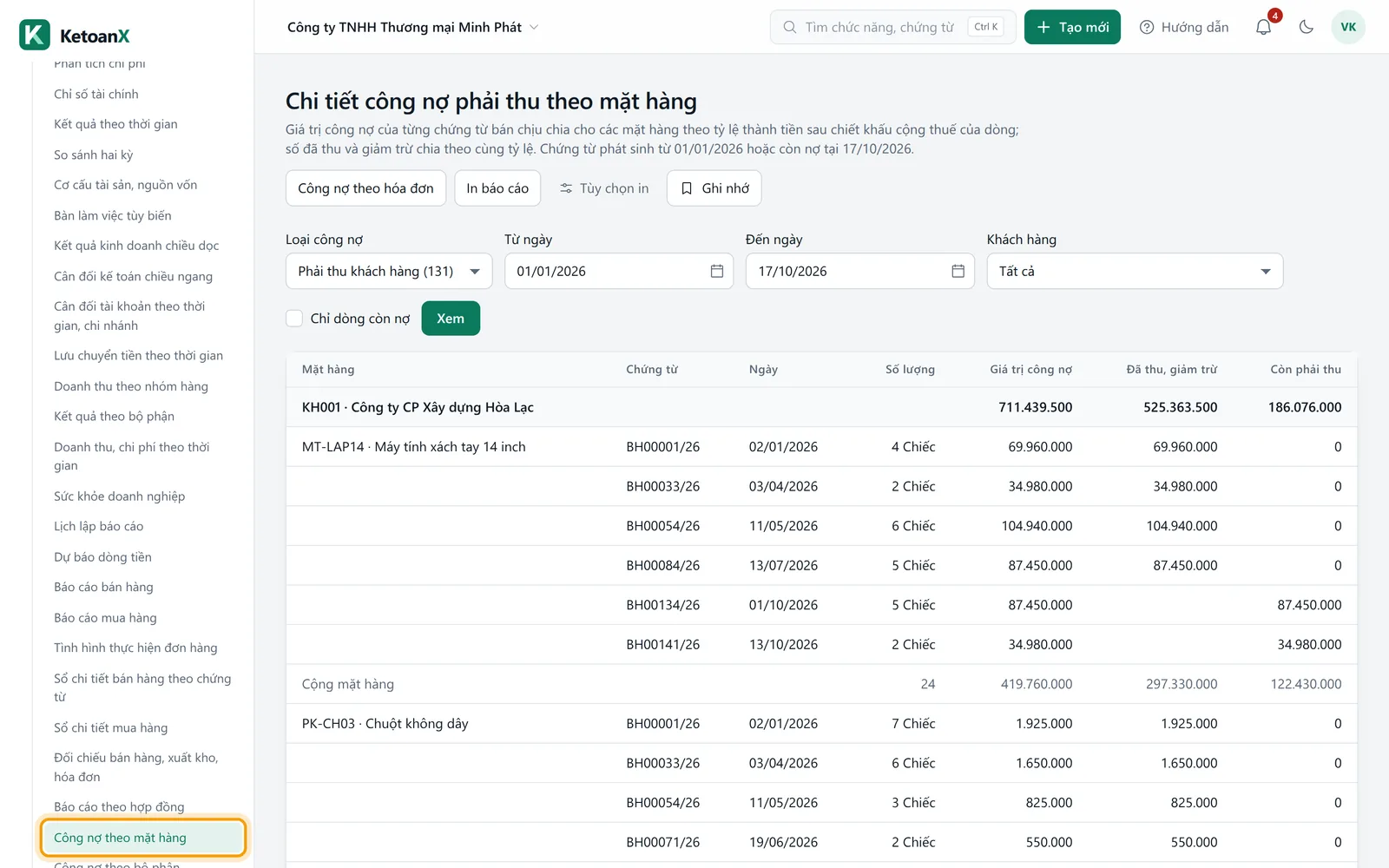
Task: Click voucher BH00141/26
Action: pyautogui.click(x=663, y=644)
